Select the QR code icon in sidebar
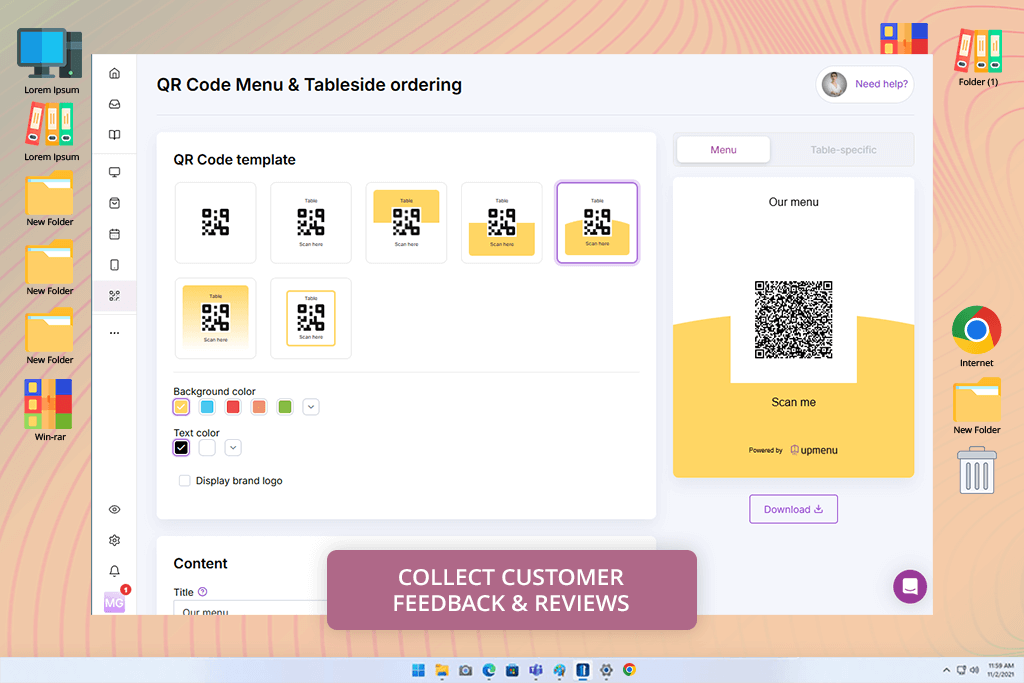 (x=114, y=296)
